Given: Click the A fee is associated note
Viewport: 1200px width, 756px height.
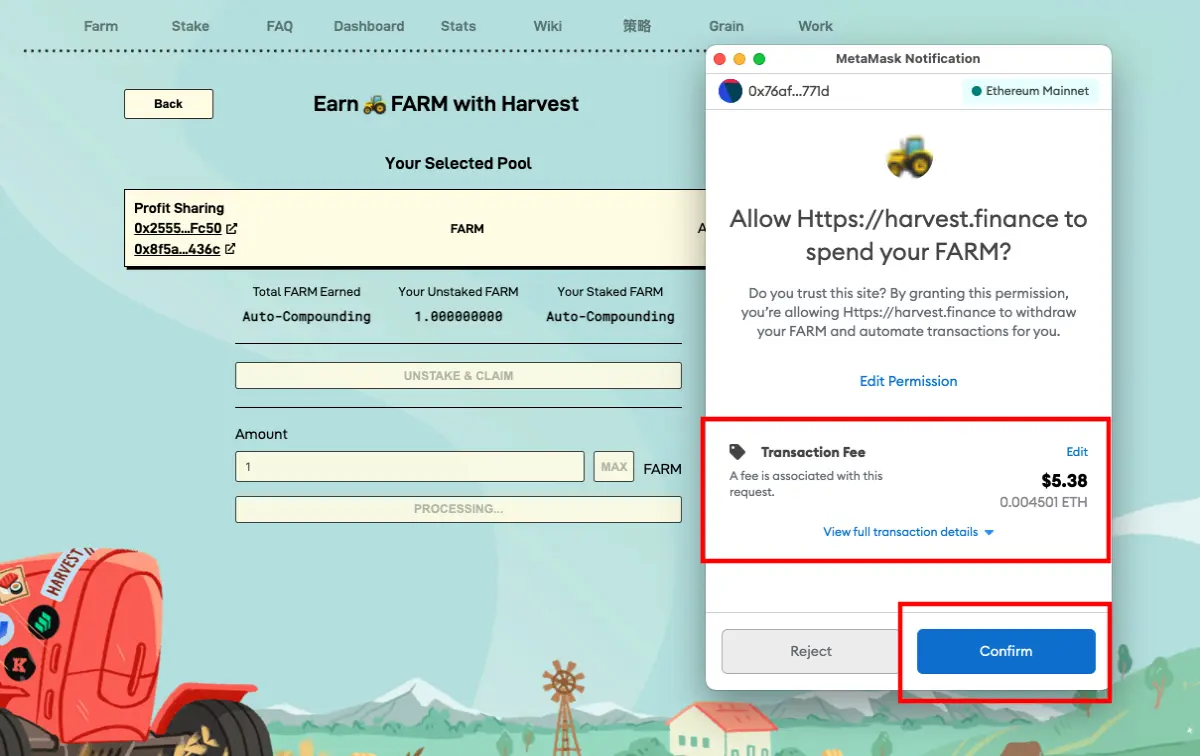Looking at the screenshot, I should coord(806,484).
